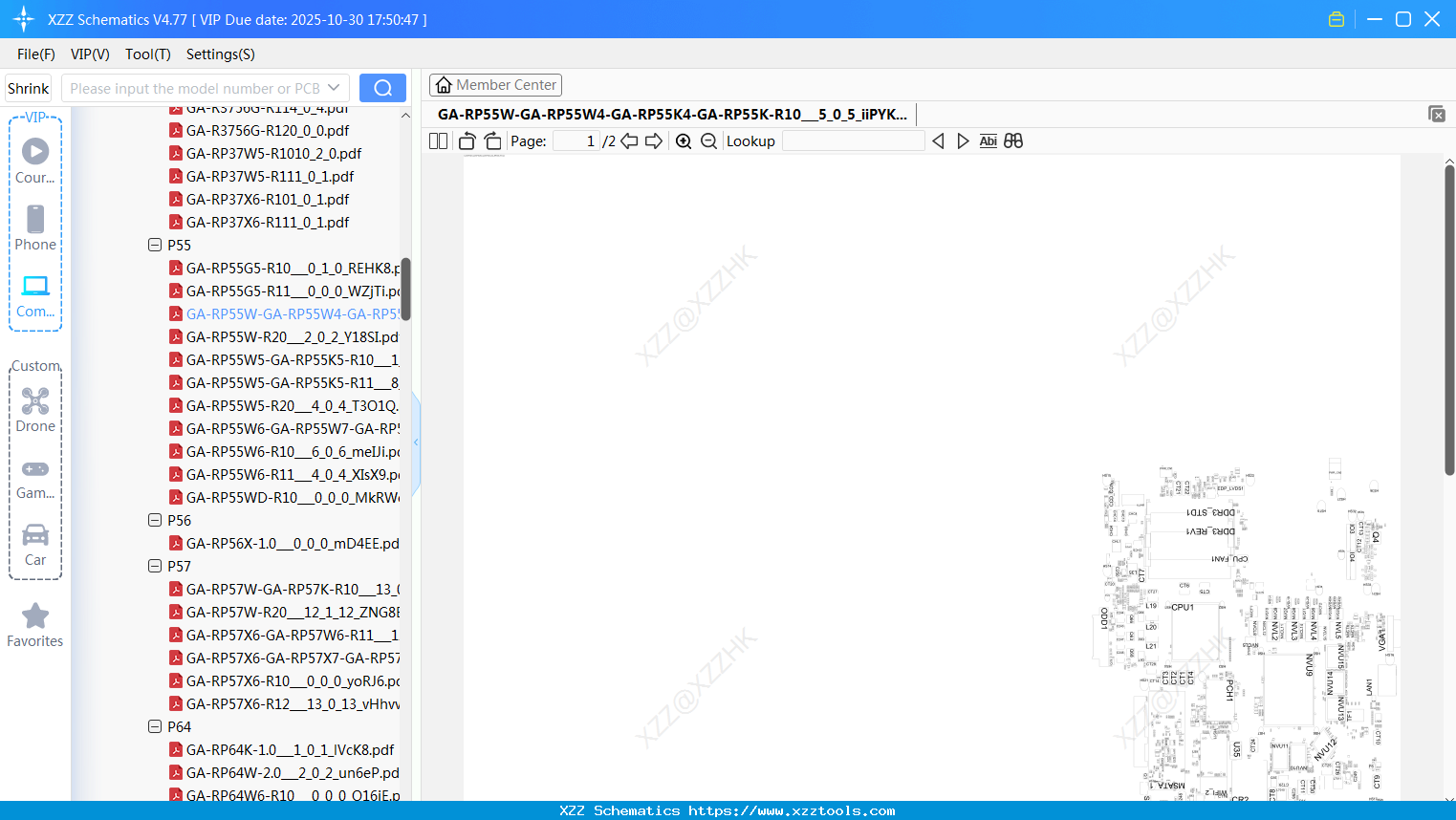Select the Car category
The image size is (1456, 820).
pos(35,545)
